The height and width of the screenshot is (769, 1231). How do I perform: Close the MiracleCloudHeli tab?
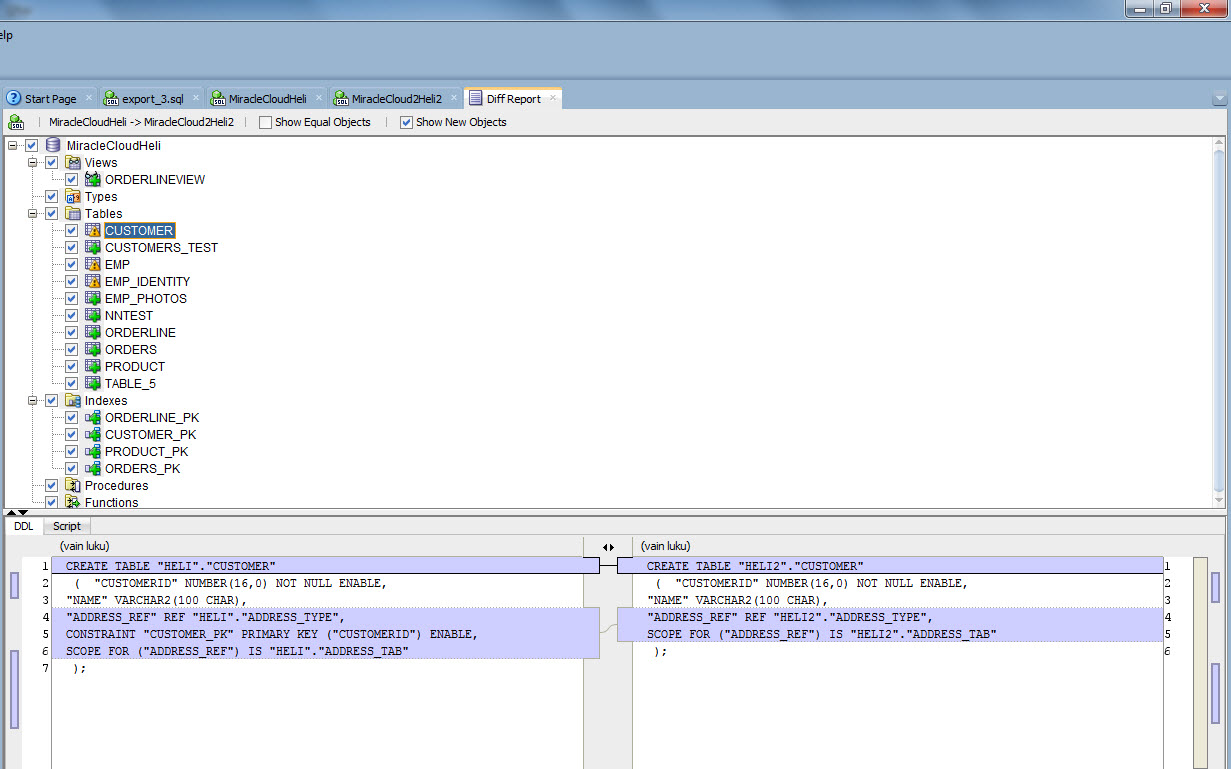319,98
